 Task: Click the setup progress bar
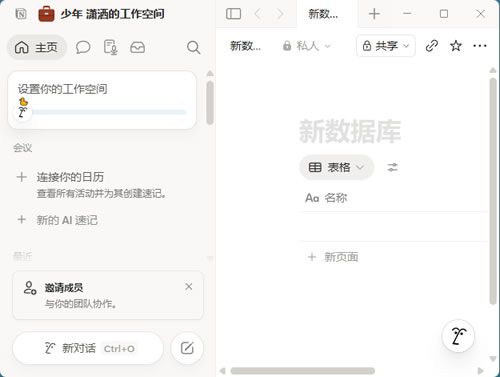click(109, 112)
